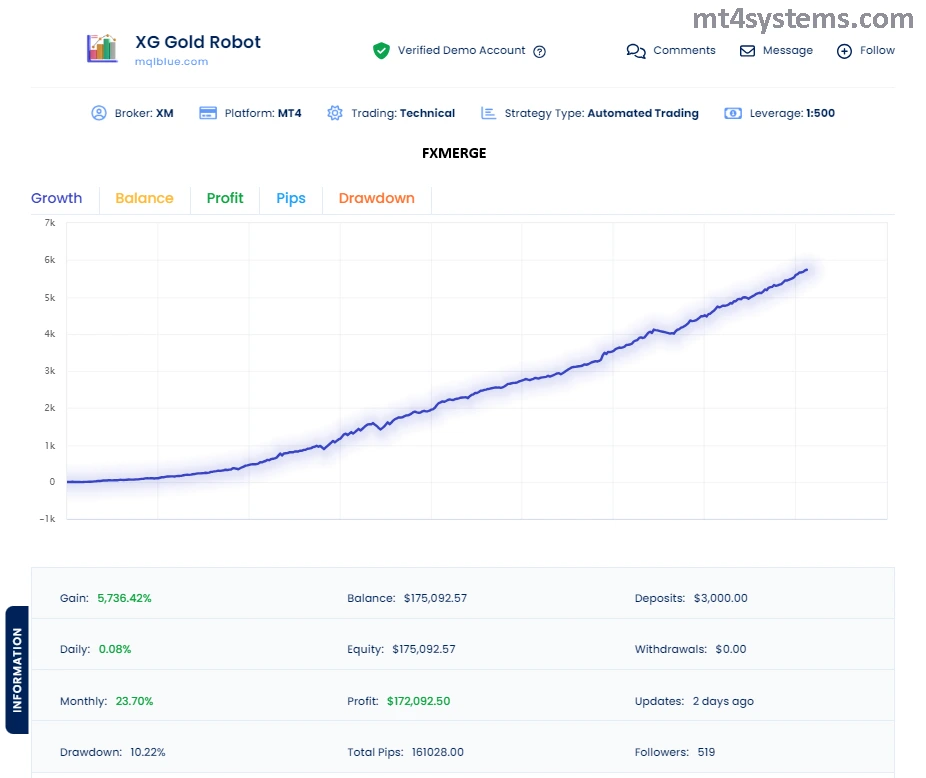Viewport: 926px width, 778px height.
Task: Switch to the Growth tab
Action: tap(57, 198)
